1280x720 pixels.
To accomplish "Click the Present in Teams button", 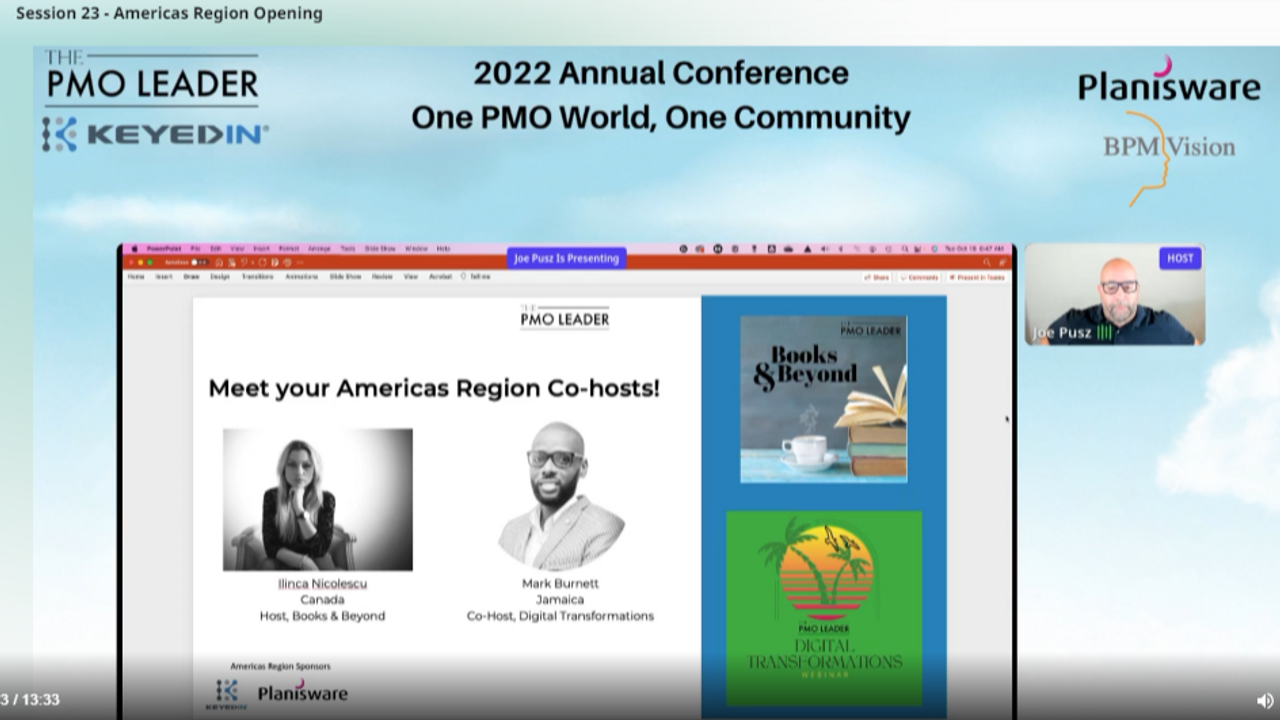I will (x=977, y=277).
